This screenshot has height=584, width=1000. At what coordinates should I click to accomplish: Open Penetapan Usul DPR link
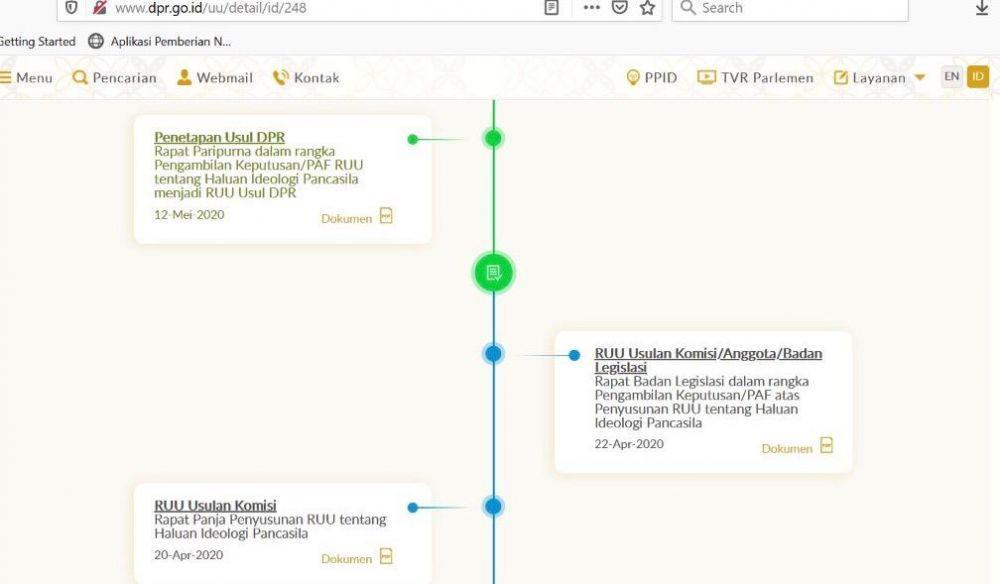pos(219,137)
